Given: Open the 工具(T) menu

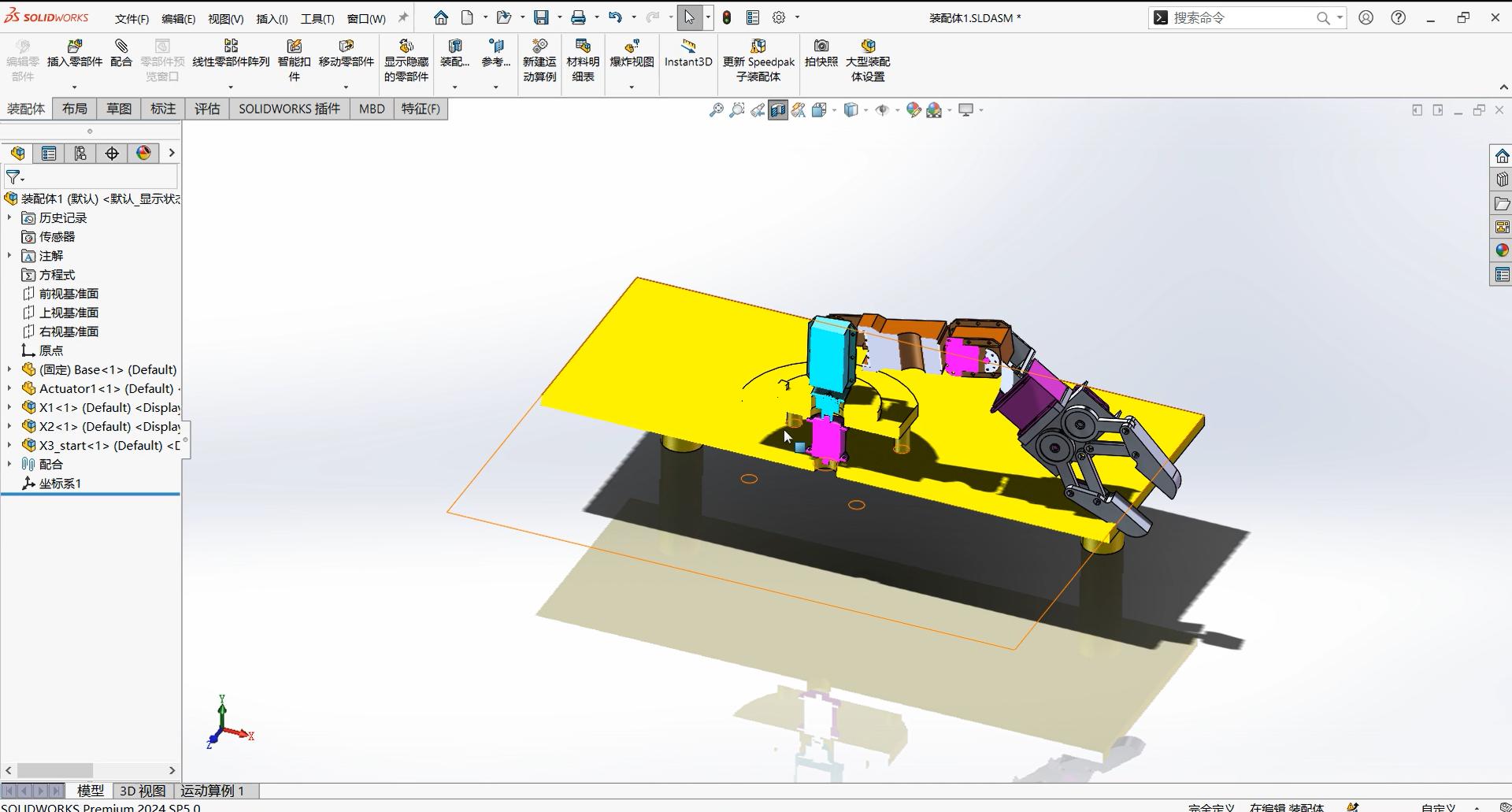Looking at the screenshot, I should click(x=317, y=18).
